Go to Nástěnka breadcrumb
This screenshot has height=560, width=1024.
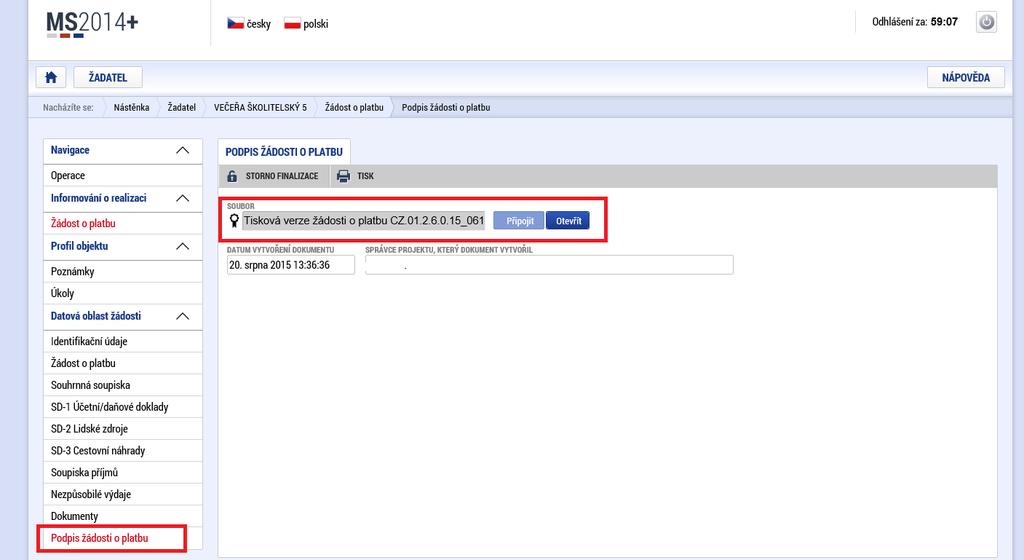[x=131, y=107]
